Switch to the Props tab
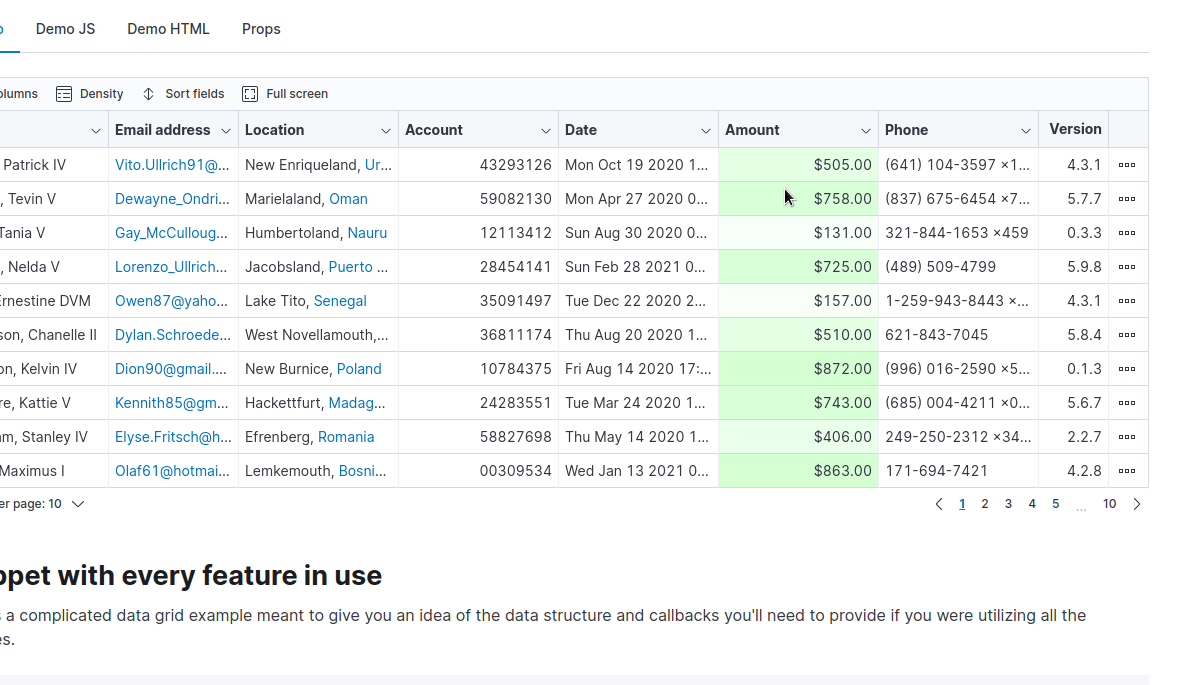This screenshot has width=1182, height=685. point(261,29)
